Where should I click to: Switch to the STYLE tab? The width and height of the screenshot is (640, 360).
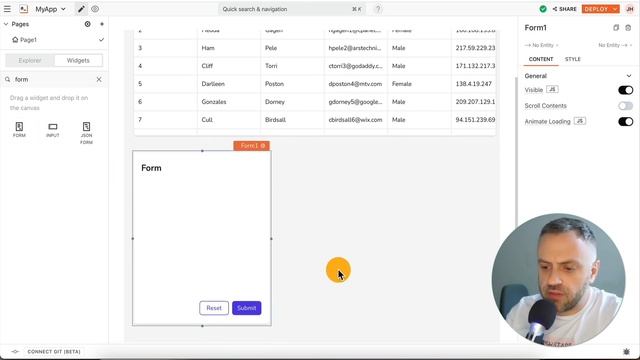click(x=573, y=59)
